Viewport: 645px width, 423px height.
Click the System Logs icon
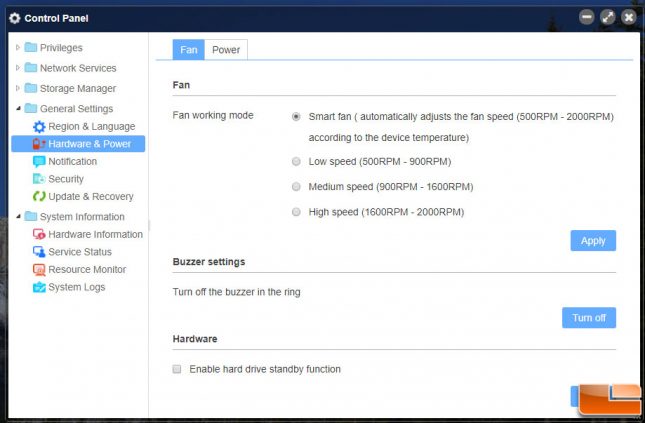click(39, 287)
